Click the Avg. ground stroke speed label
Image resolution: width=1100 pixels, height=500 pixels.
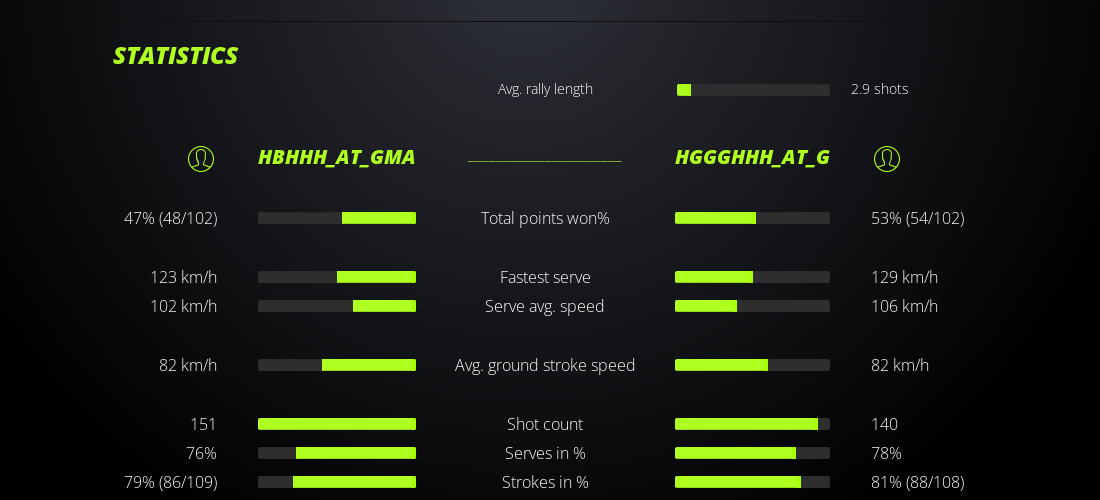pyautogui.click(x=545, y=365)
